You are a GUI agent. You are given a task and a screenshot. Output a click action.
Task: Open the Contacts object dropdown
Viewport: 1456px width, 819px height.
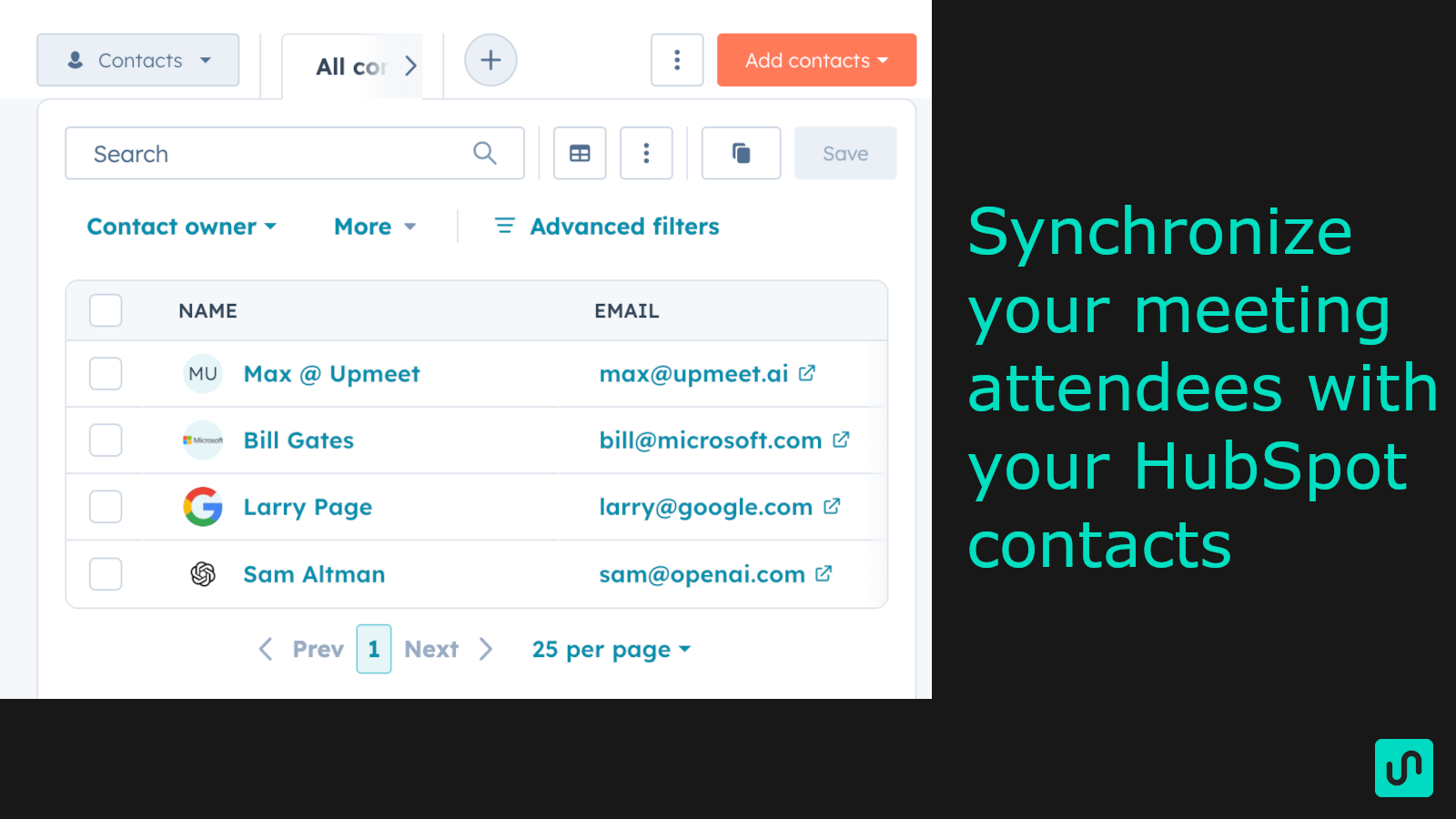[x=138, y=60]
